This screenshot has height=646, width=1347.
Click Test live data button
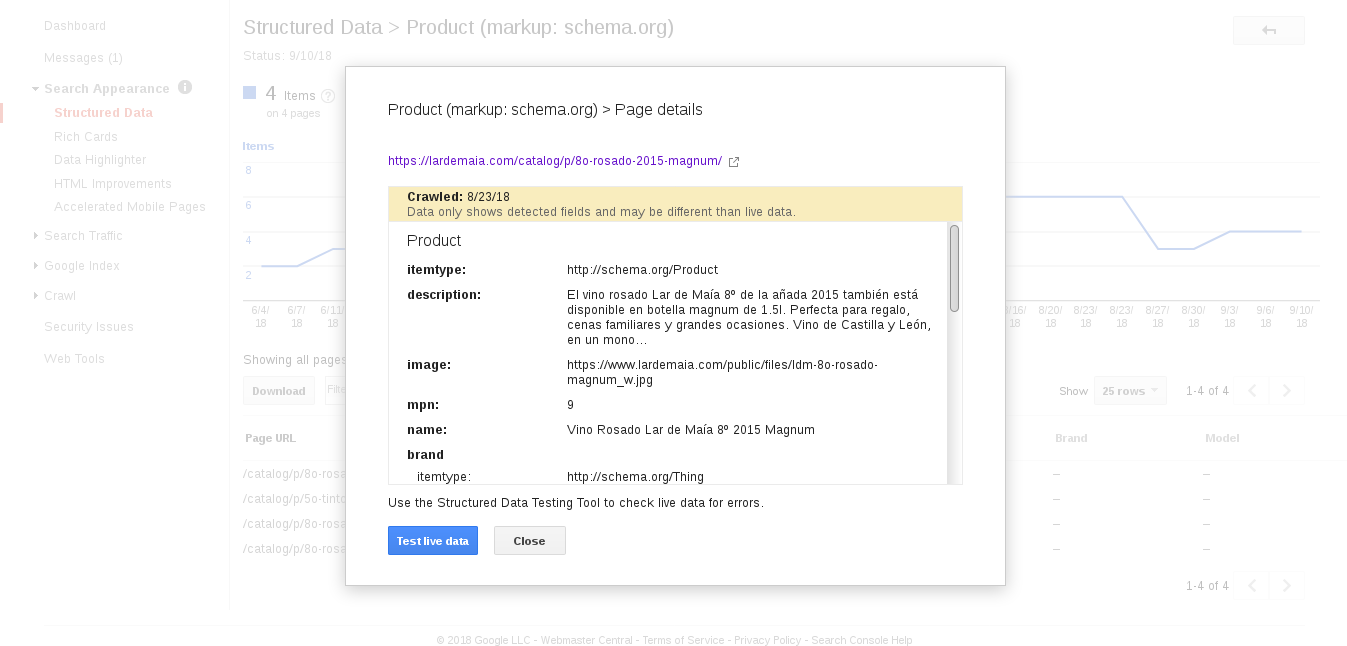(433, 541)
